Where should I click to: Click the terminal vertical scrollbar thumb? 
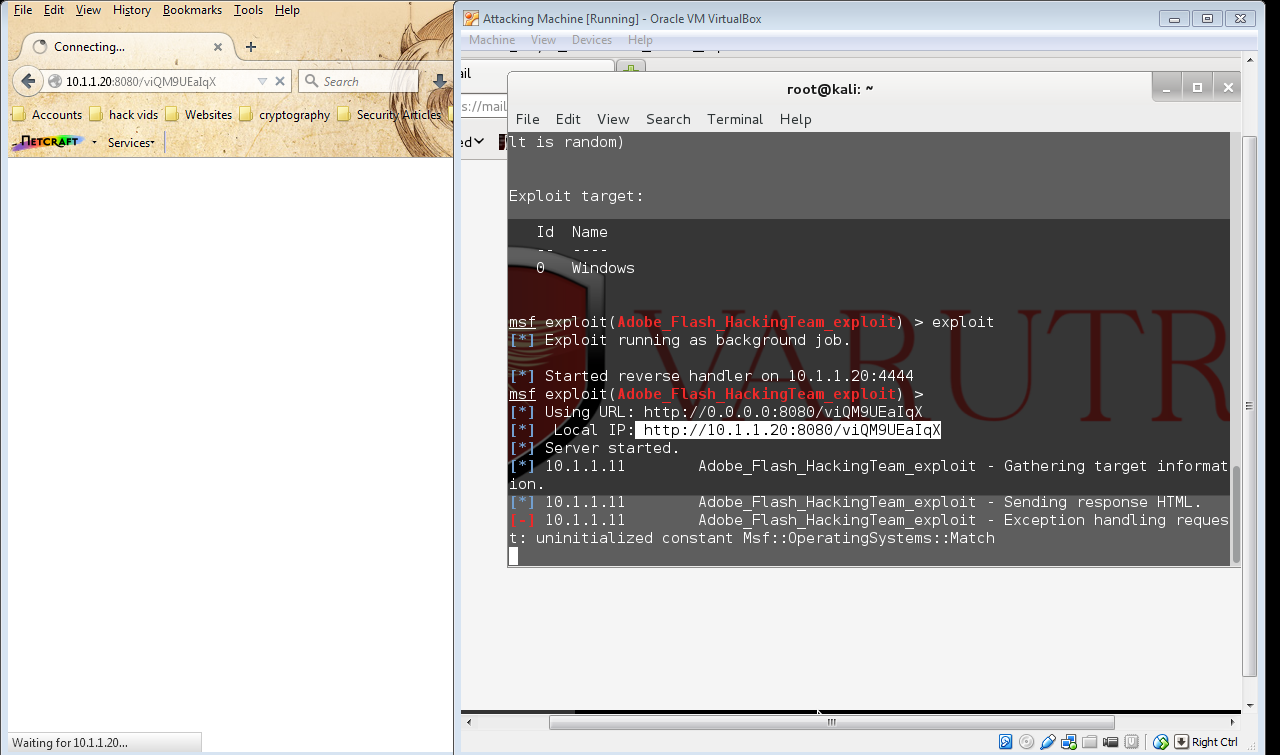(x=1236, y=514)
